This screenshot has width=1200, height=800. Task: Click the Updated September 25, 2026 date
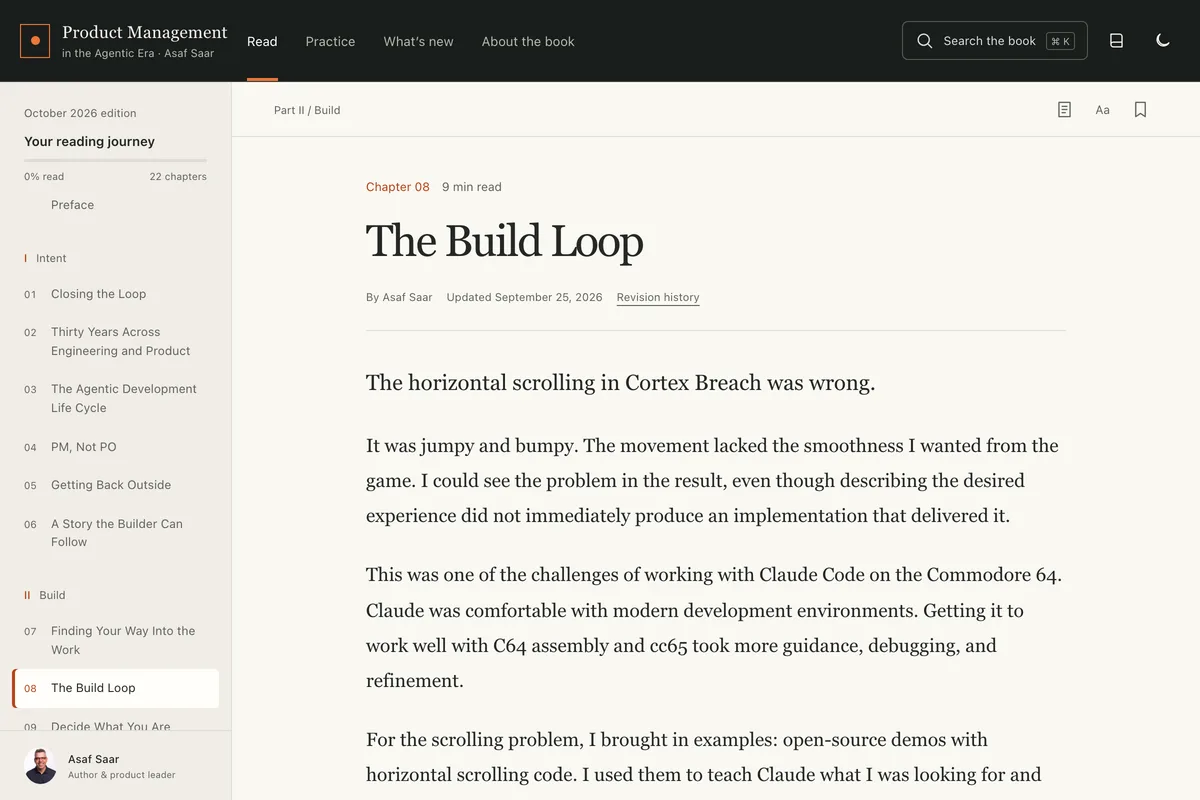[524, 297]
